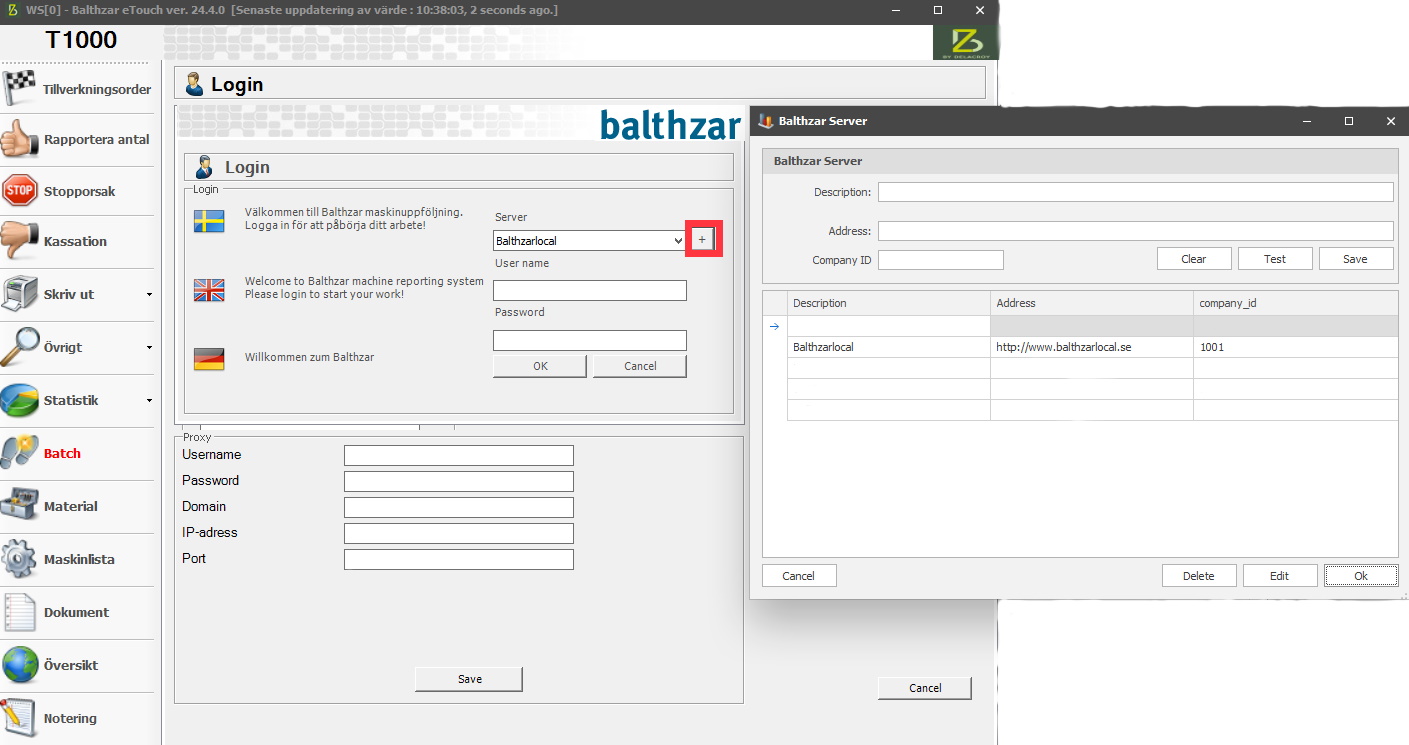
Task: Expand the Skriv ut submenu arrow
Action: (x=149, y=294)
